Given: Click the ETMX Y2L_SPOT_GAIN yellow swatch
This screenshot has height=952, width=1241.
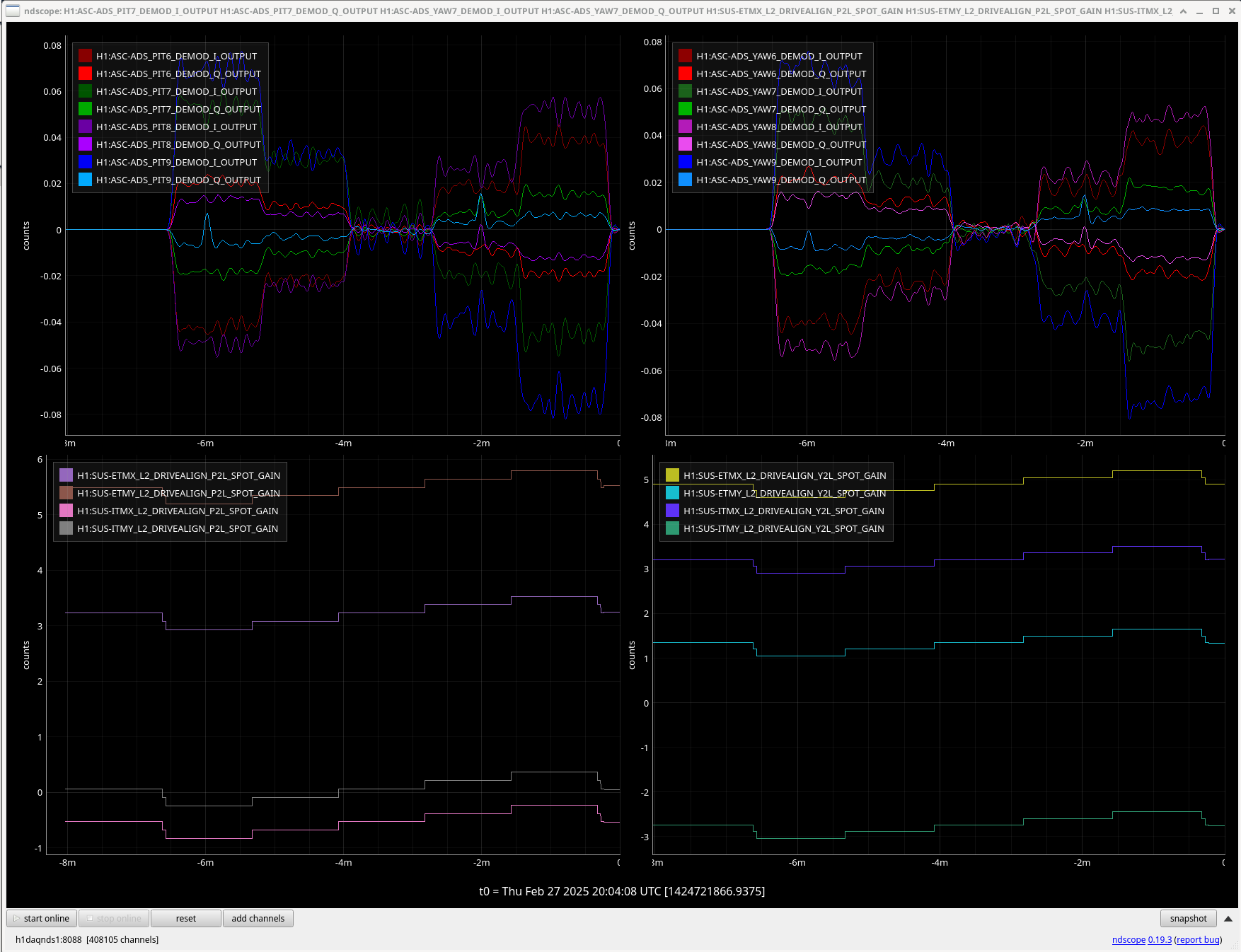Looking at the screenshot, I should (672, 475).
